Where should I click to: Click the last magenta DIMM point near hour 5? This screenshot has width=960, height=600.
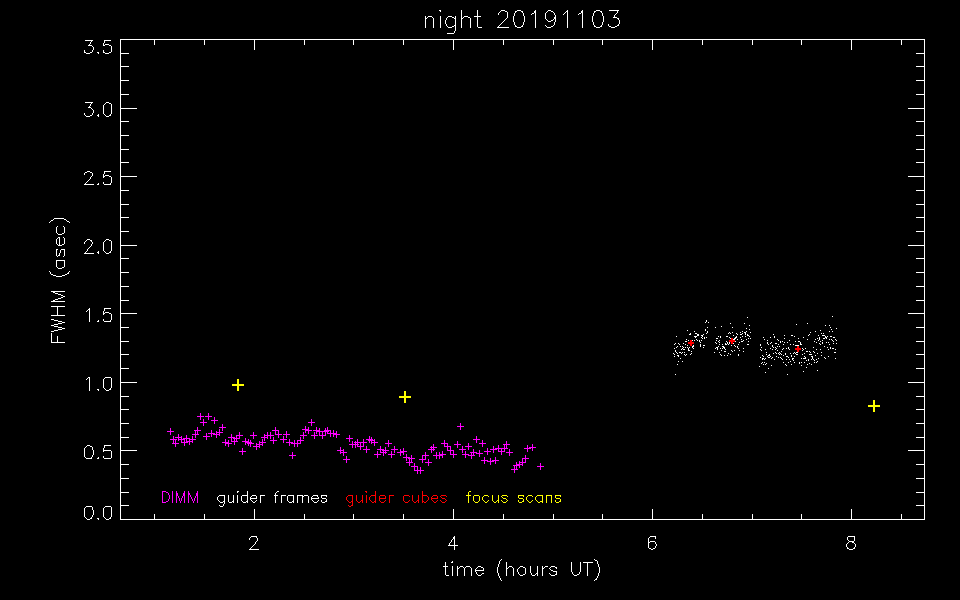click(540, 467)
